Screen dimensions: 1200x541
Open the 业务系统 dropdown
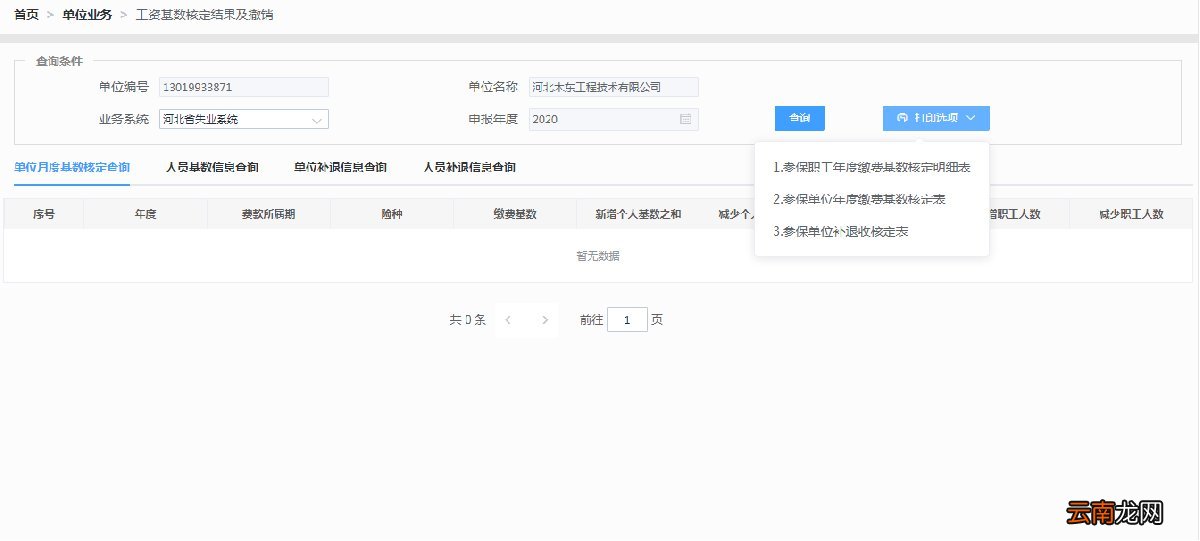(x=244, y=119)
